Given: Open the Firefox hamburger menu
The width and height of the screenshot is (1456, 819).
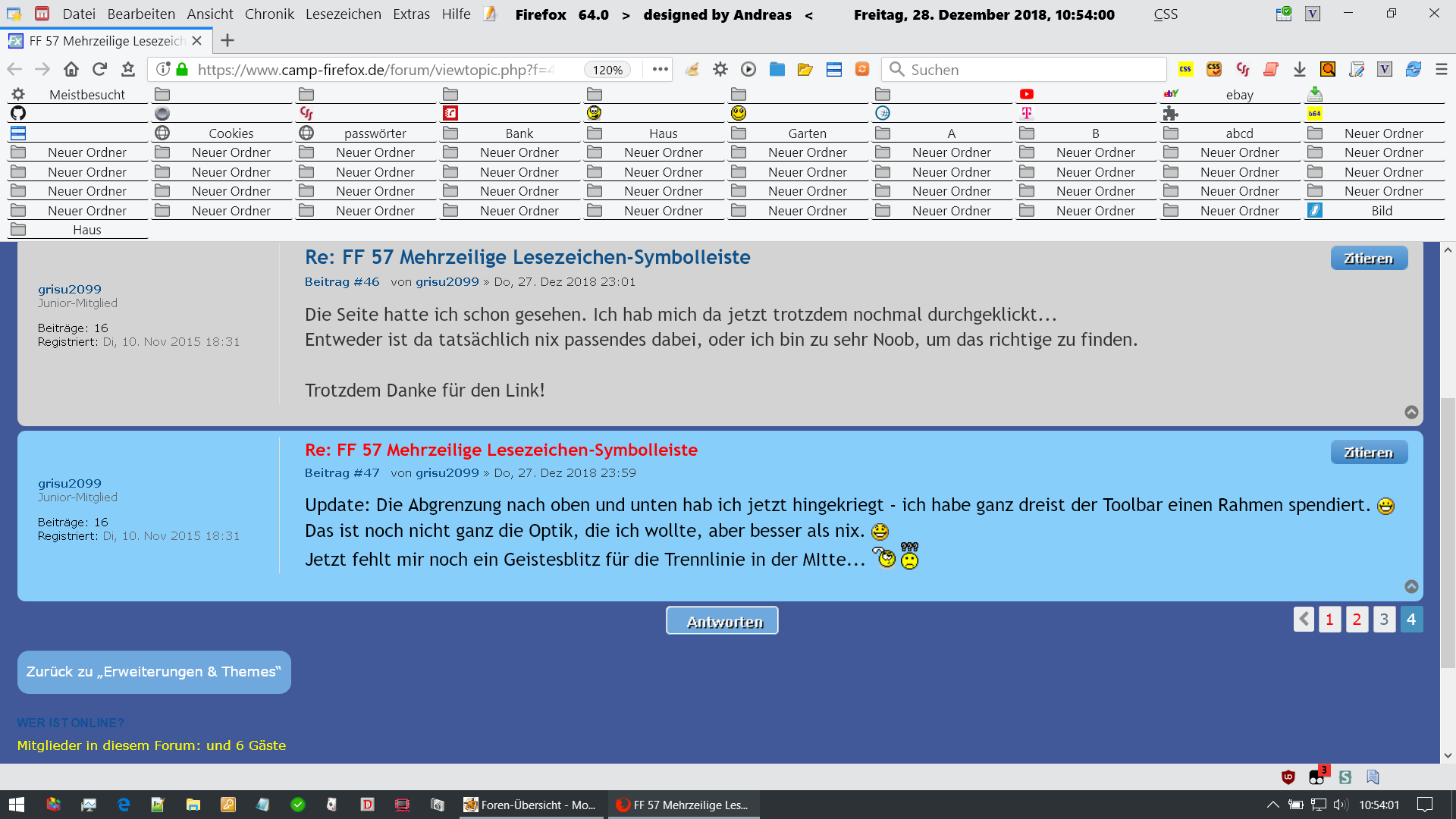Looking at the screenshot, I should pyautogui.click(x=1442, y=69).
